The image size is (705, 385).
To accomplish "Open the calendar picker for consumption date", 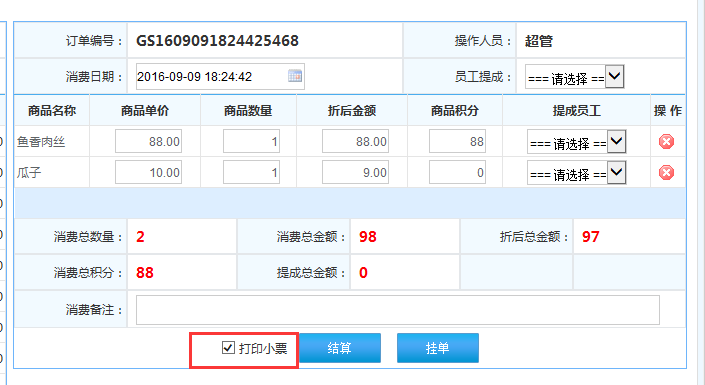I will pos(295,76).
